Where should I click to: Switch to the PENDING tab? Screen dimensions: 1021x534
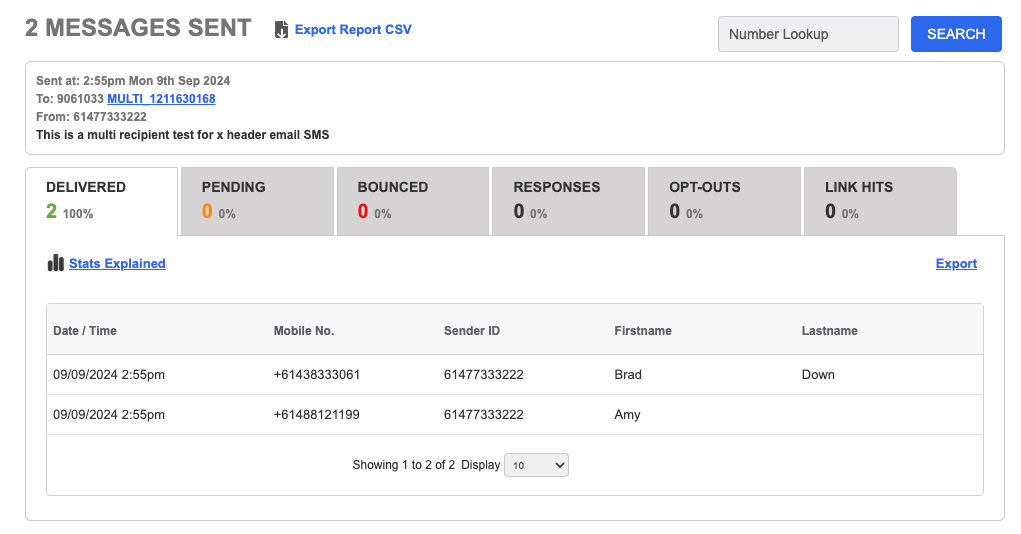point(257,201)
